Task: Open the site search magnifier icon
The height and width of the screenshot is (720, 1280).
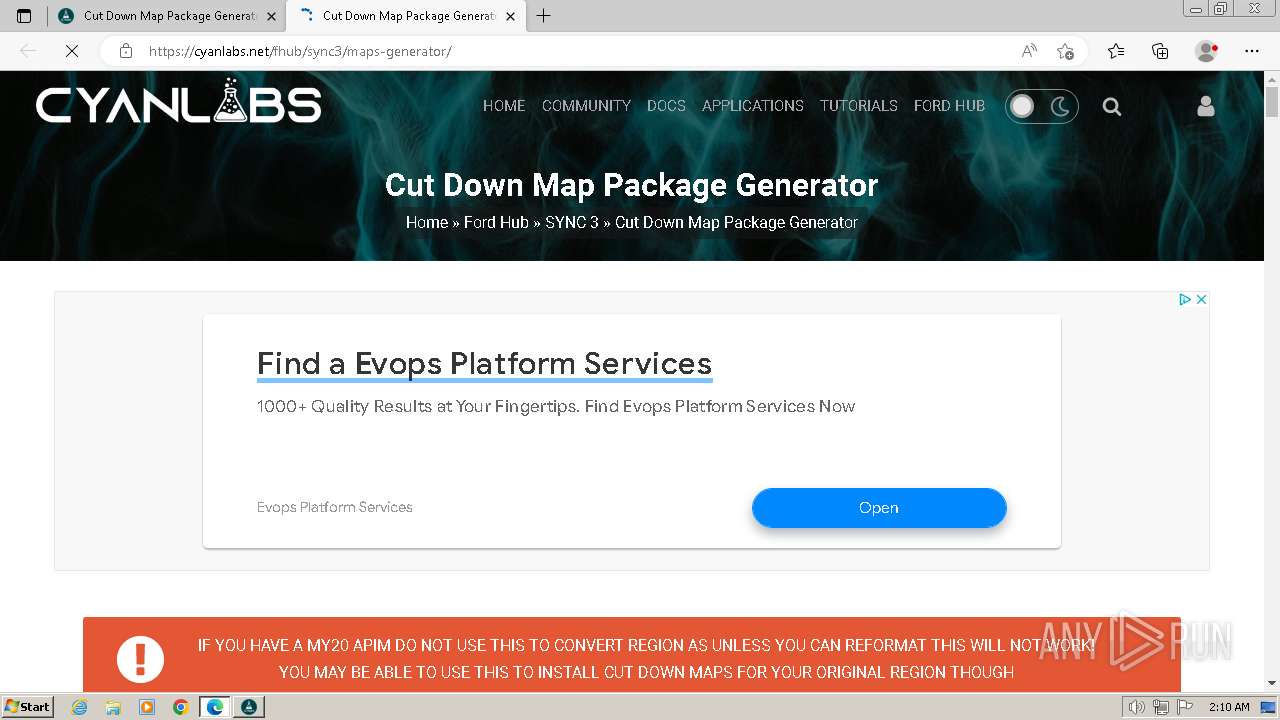Action: pos(1112,106)
